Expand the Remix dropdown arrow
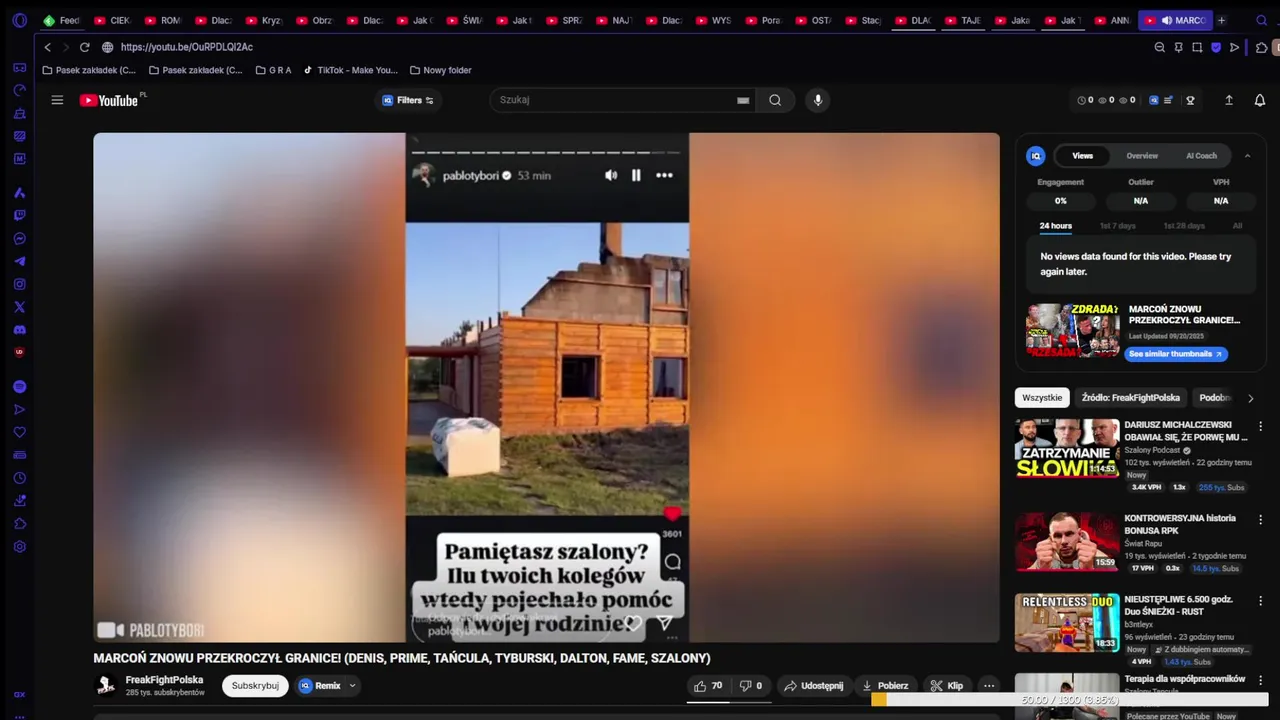 click(x=353, y=686)
